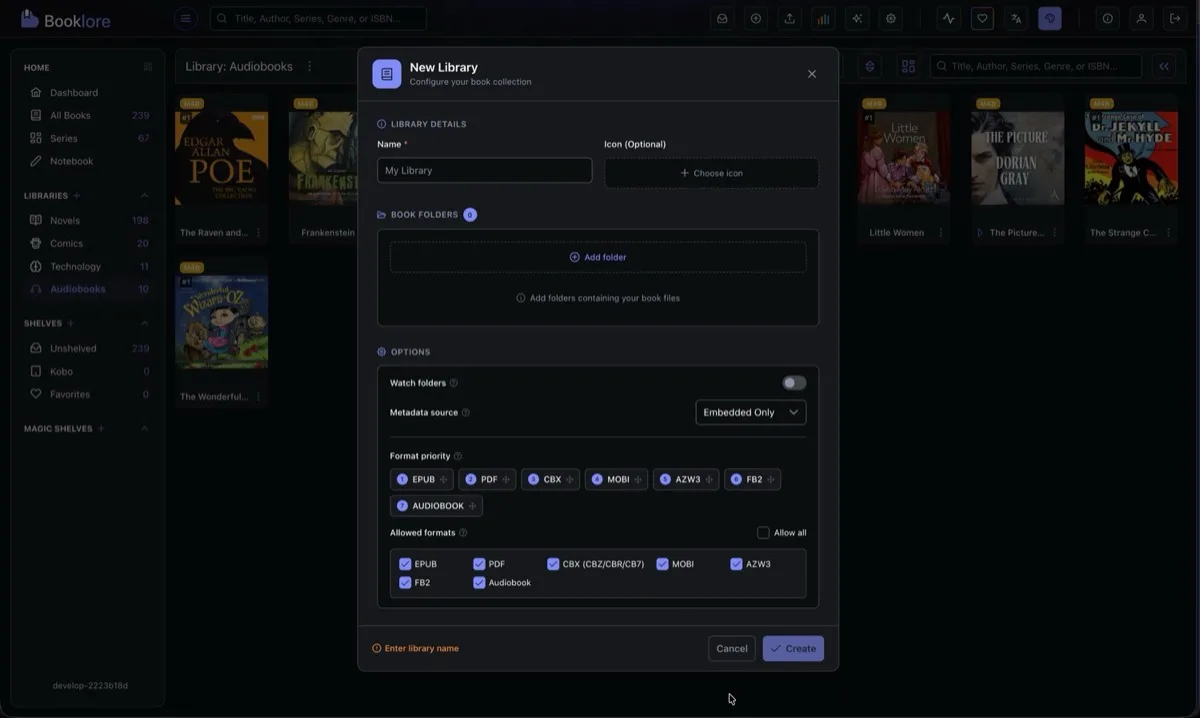Click help icon next to Watch folders
The image size is (1200, 718).
[454, 383]
